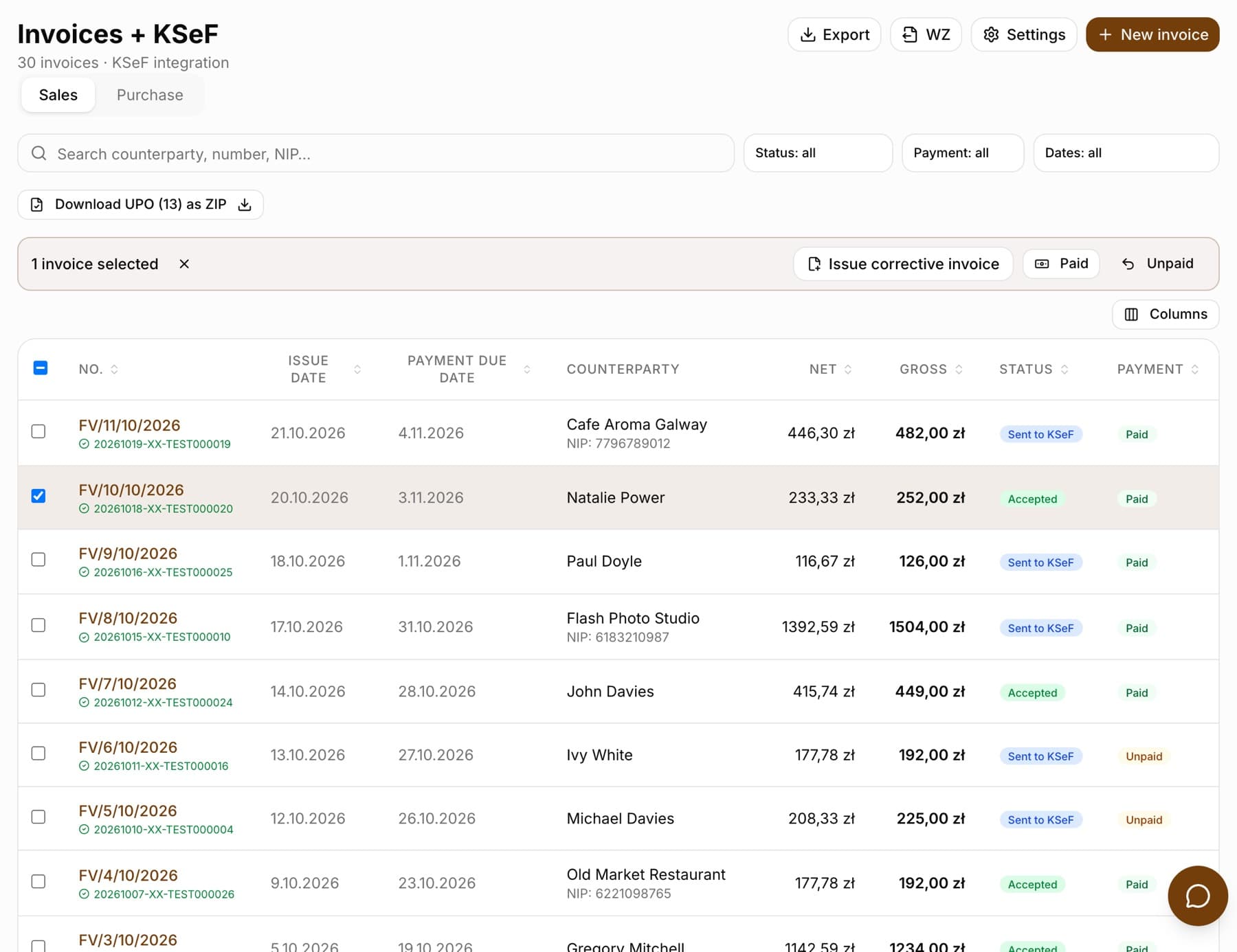Focus the search counterparty input field
The width and height of the screenshot is (1237, 952).
(376, 153)
